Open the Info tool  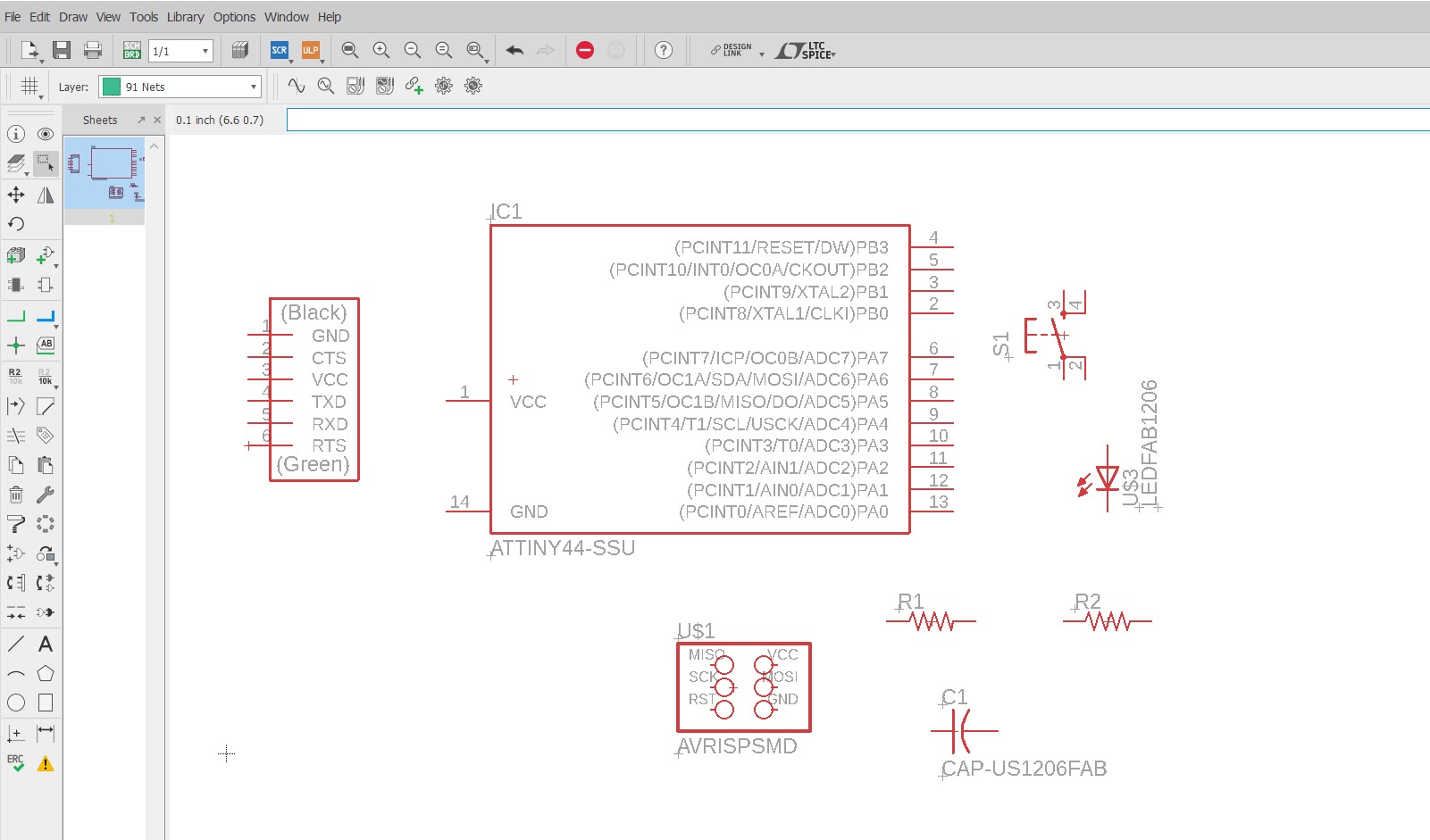(x=16, y=134)
